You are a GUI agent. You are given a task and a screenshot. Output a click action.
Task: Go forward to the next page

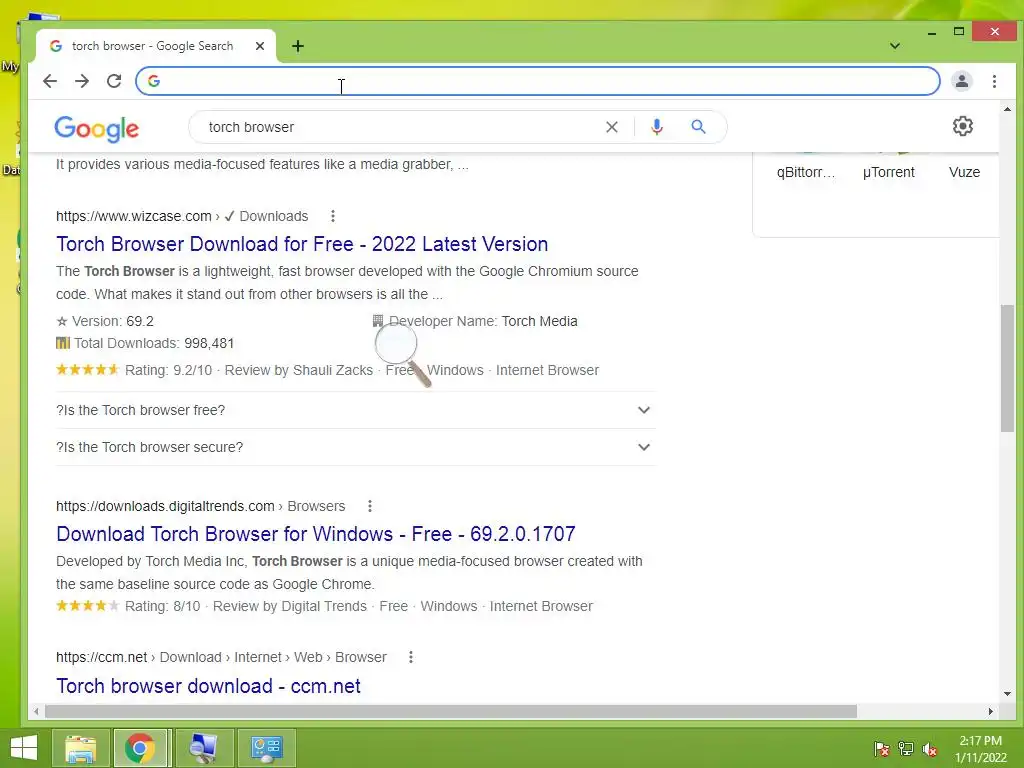click(x=82, y=81)
